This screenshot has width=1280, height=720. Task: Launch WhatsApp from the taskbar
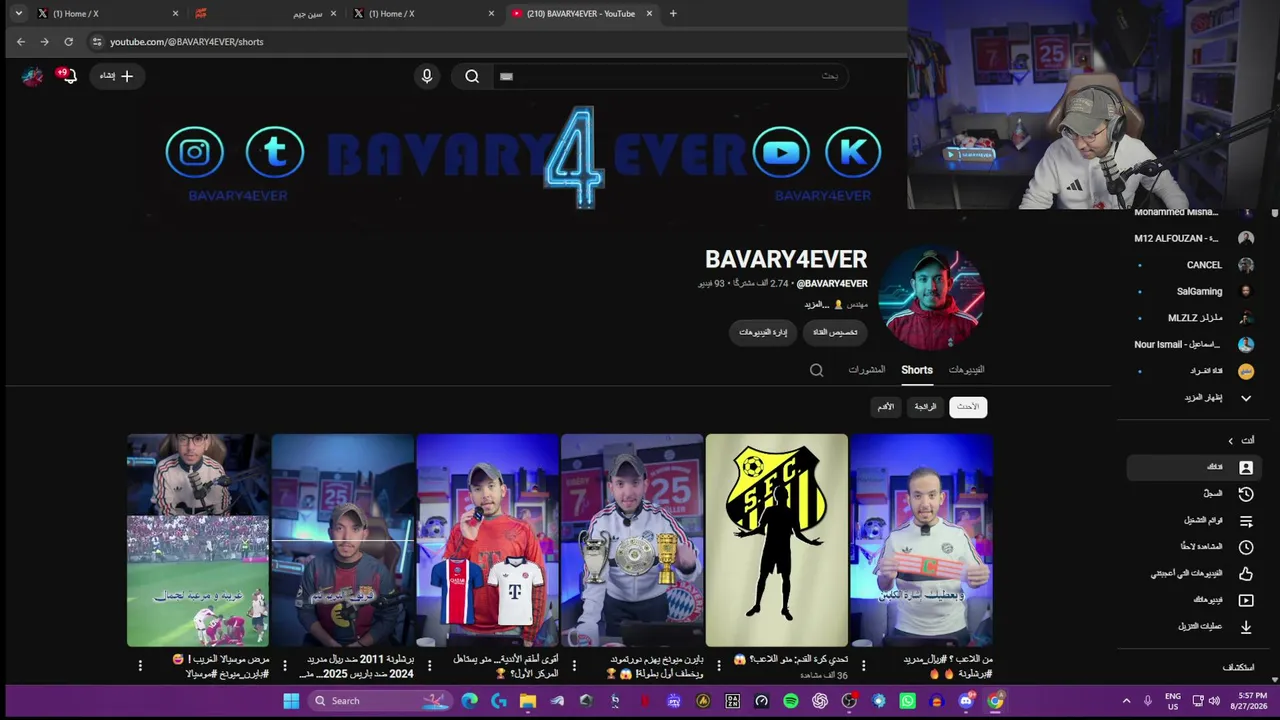[x=907, y=701]
